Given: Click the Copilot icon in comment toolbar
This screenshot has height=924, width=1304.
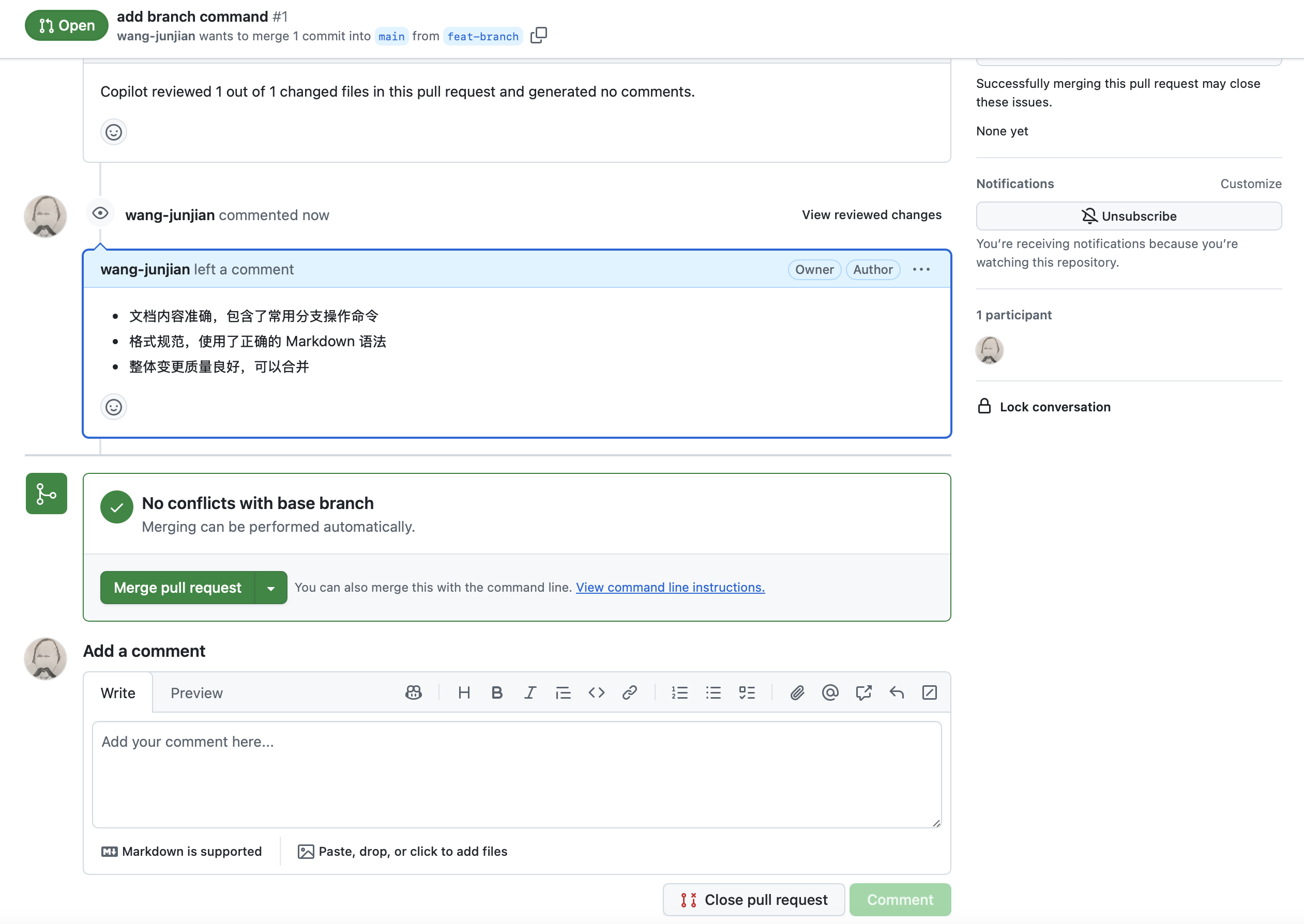Looking at the screenshot, I should click(x=414, y=692).
